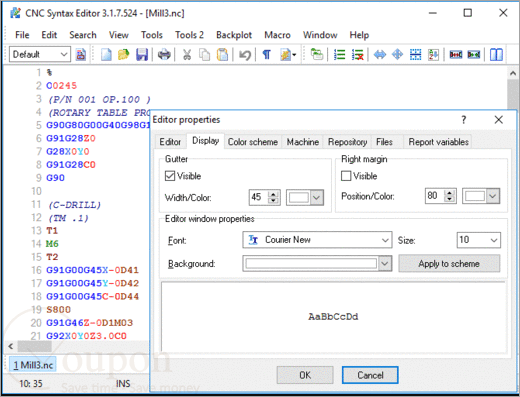This screenshot has height=397, width=520.
Task: Open the Machine tab
Action: [303, 142]
